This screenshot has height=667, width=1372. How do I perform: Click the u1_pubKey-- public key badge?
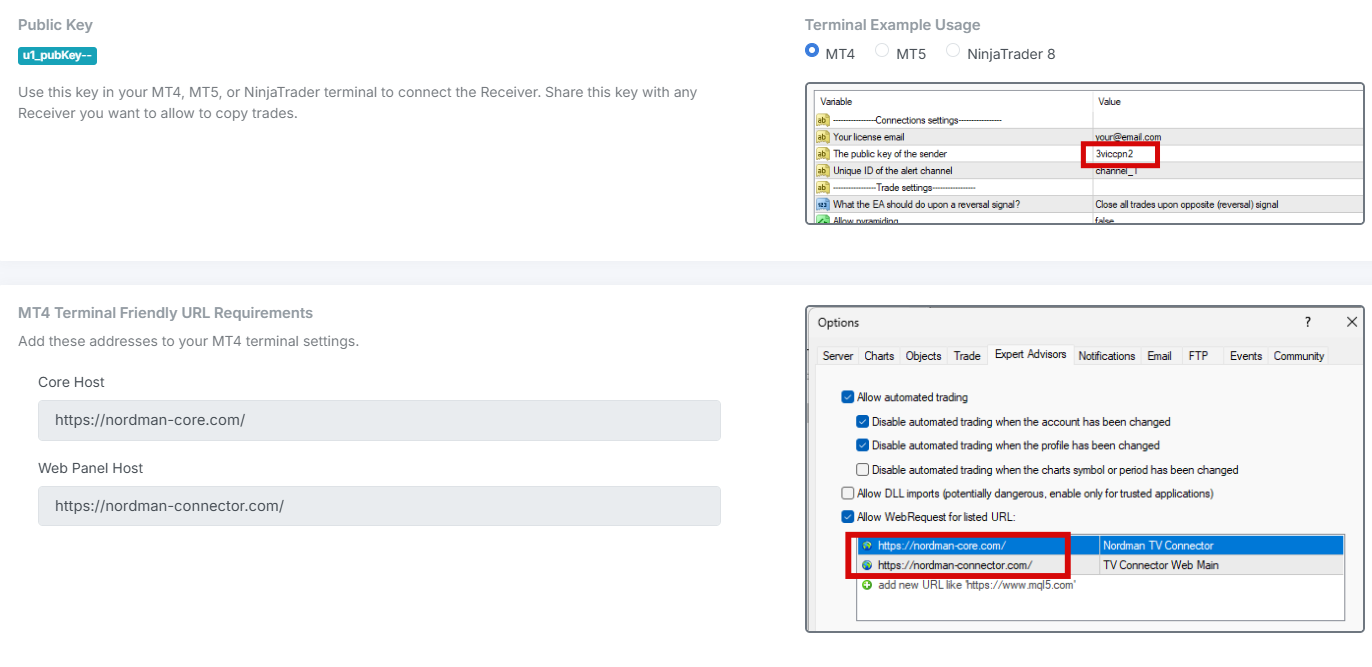tap(57, 56)
